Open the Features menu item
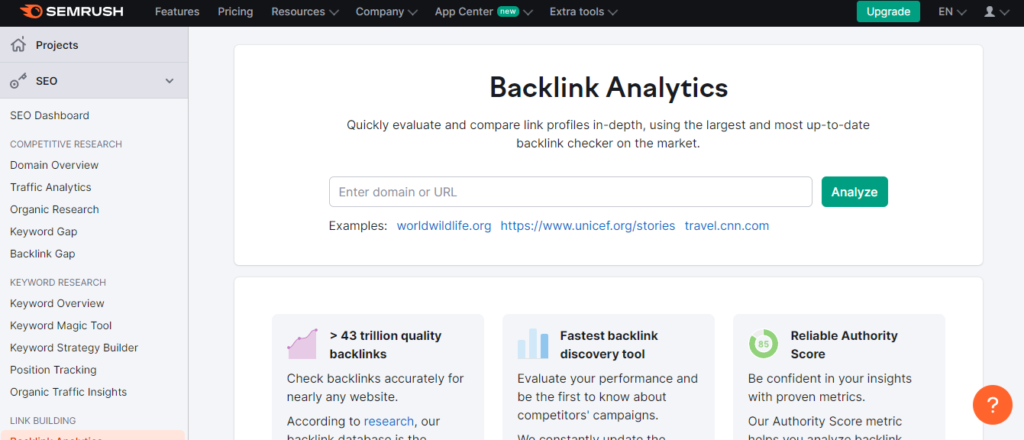 pos(177,12)
